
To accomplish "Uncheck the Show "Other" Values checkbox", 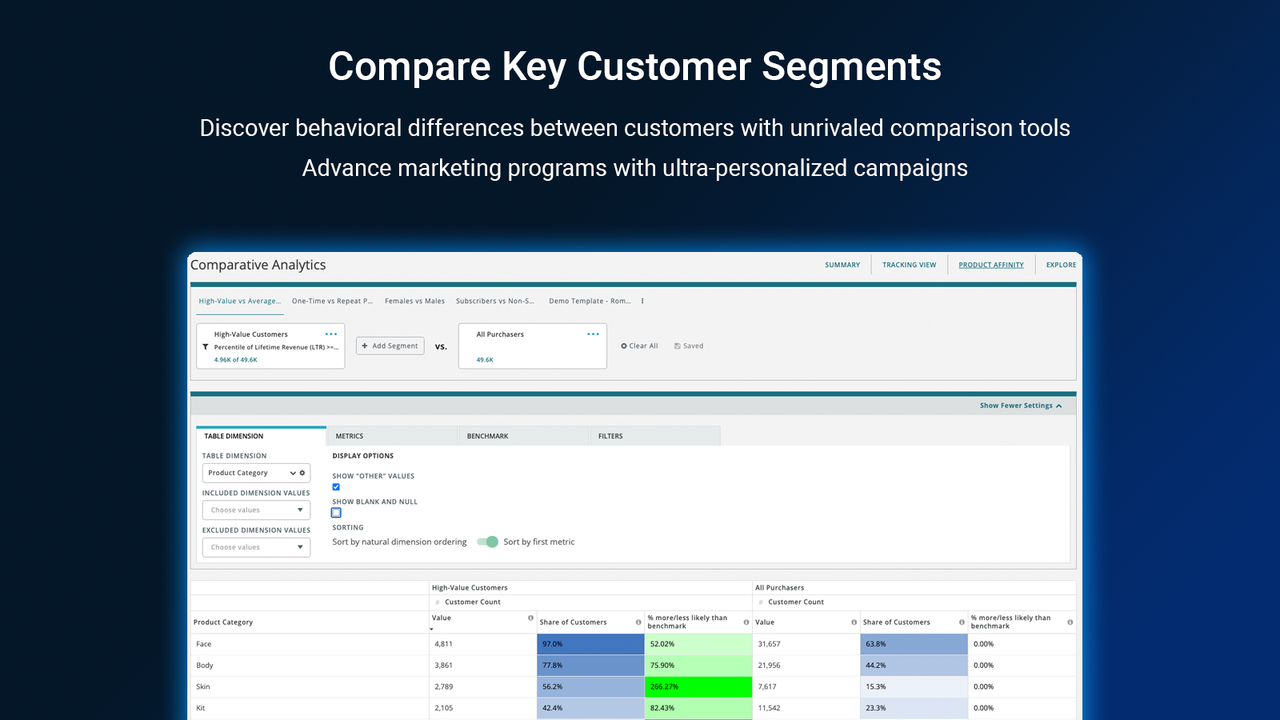I will coord(336,487).
